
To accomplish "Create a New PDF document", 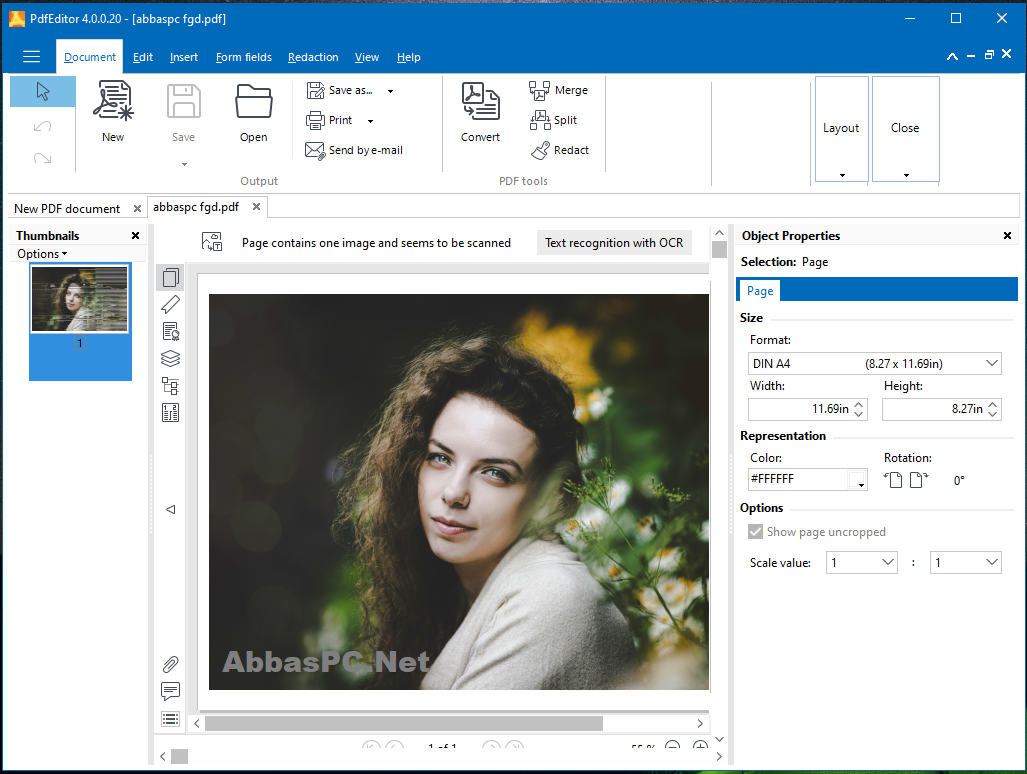I will click(x=113, y=111).
